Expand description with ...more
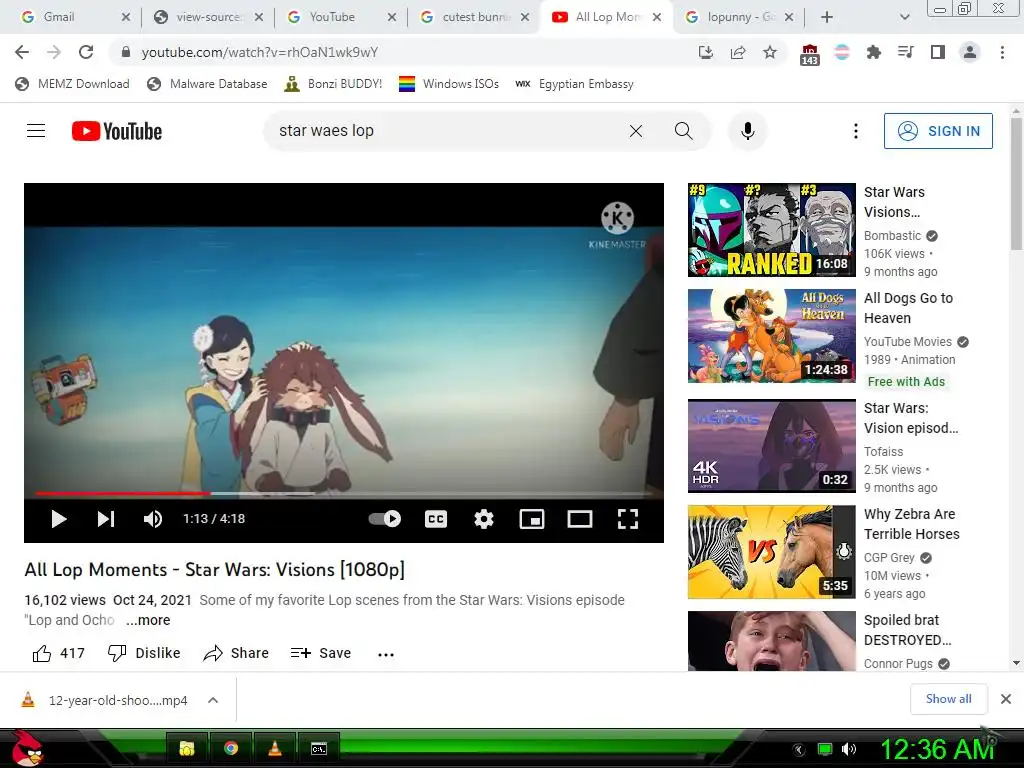The image size is (1024, 768). pyautogui.click(x=148, y=620)
